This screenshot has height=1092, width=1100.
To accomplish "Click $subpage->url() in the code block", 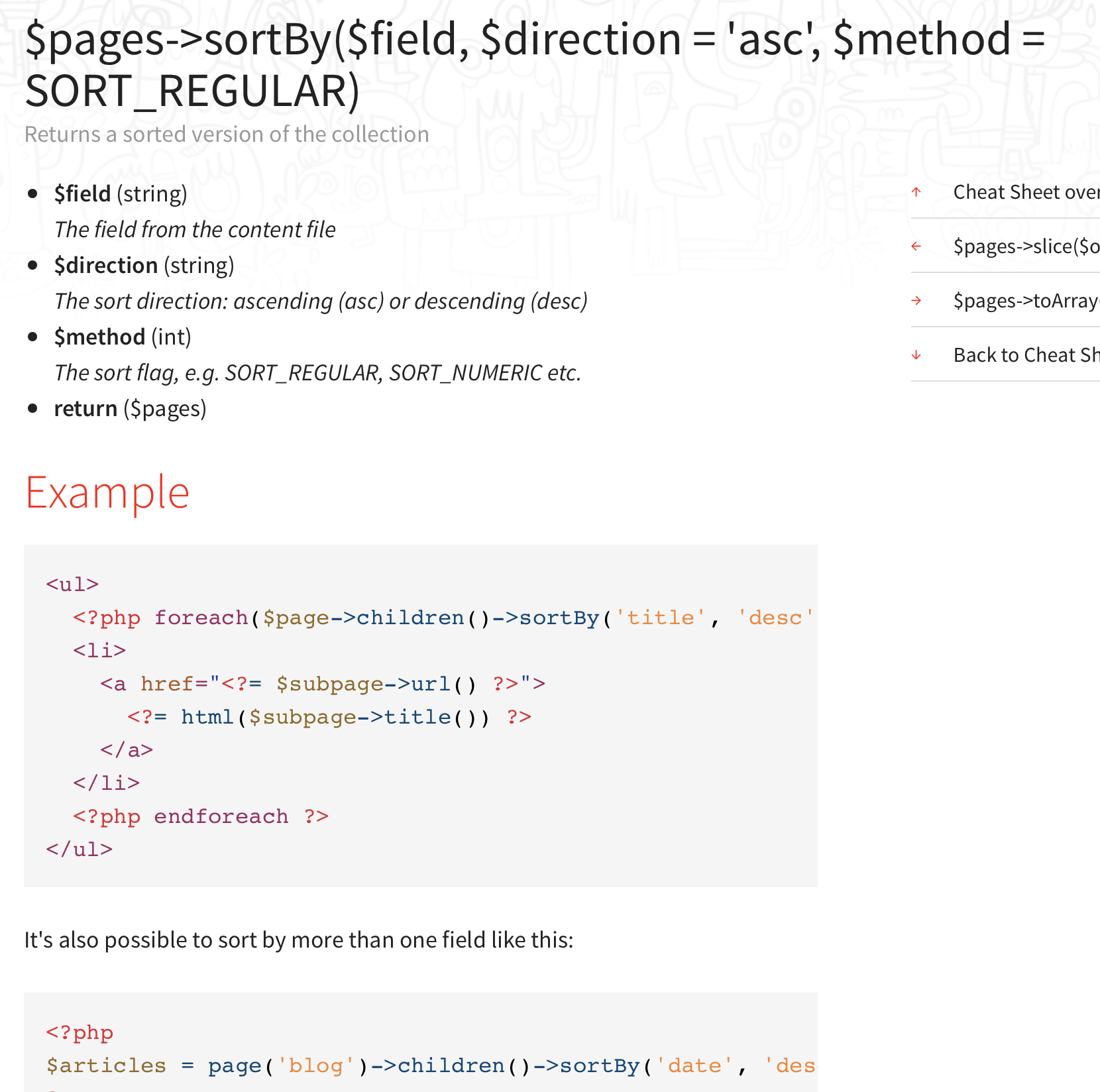I will click(374, 683).
